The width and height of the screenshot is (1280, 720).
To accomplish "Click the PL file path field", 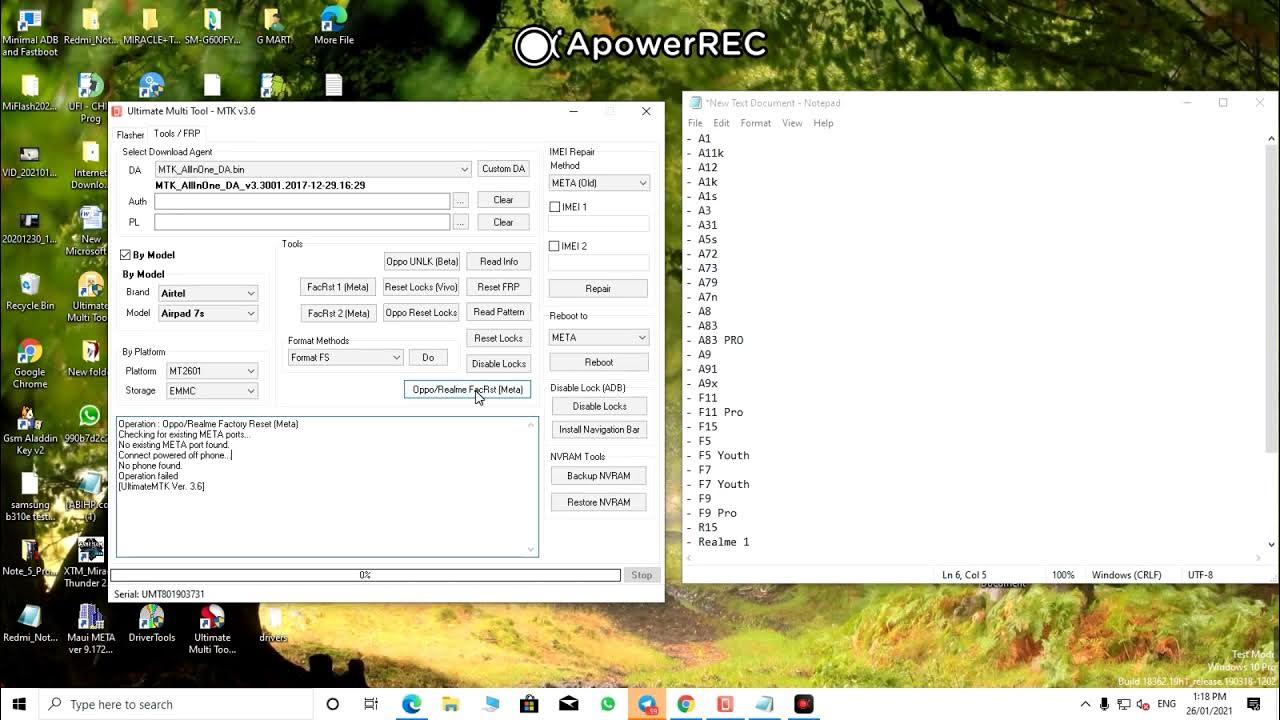I will [302, 222].
